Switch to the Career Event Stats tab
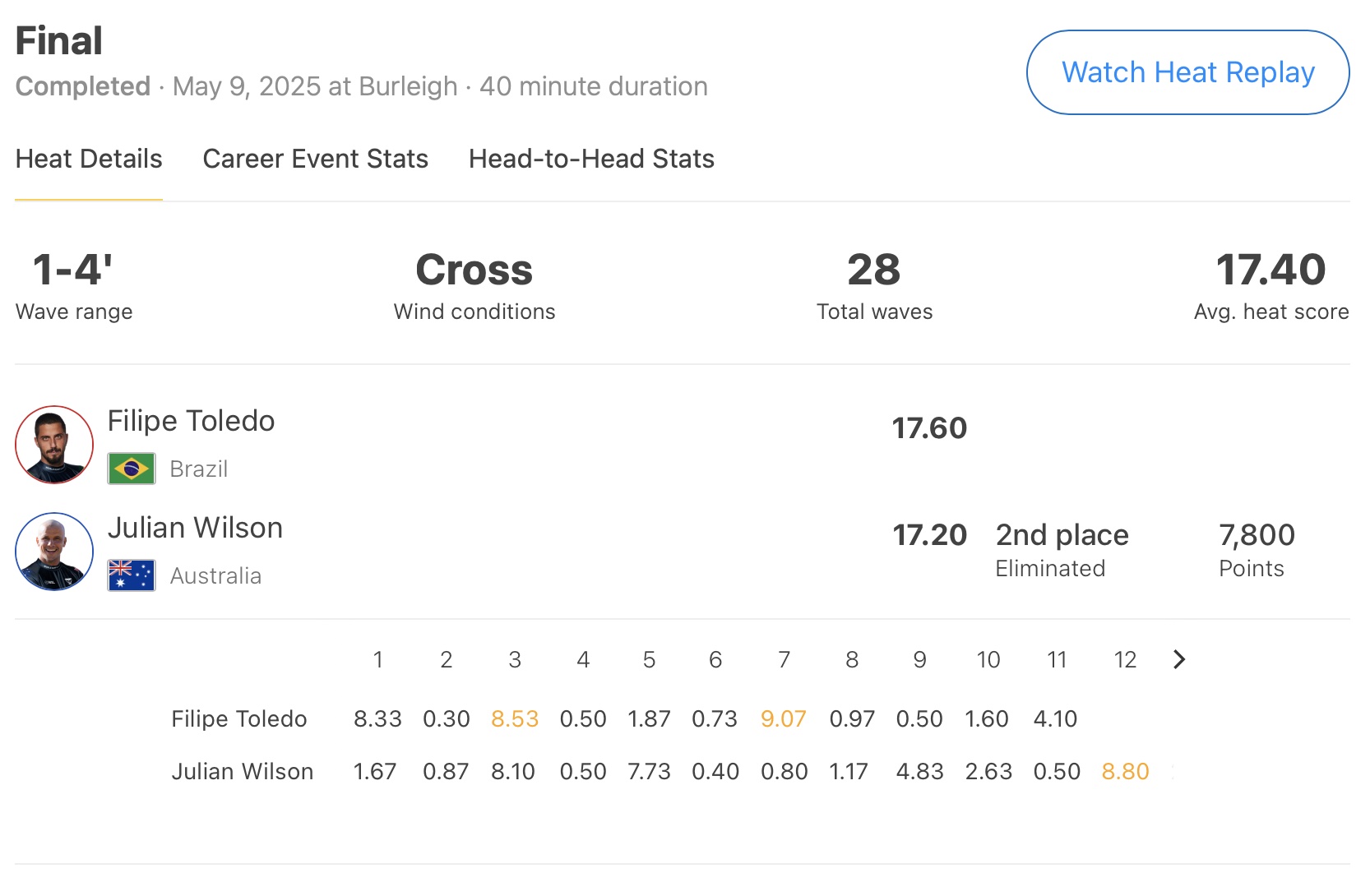Image resolution: width=1370 pixels, height=896 pixels. pos(315,159)
